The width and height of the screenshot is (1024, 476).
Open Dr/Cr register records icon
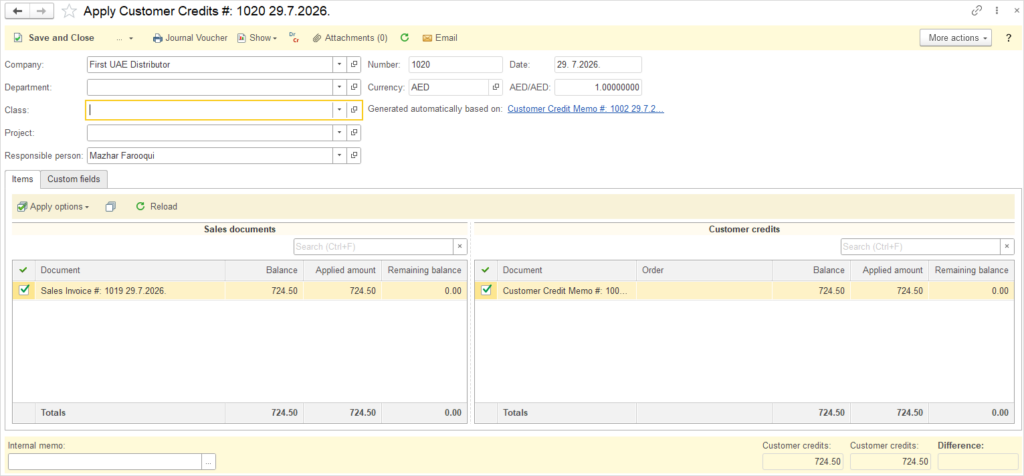tap(294, 38)
